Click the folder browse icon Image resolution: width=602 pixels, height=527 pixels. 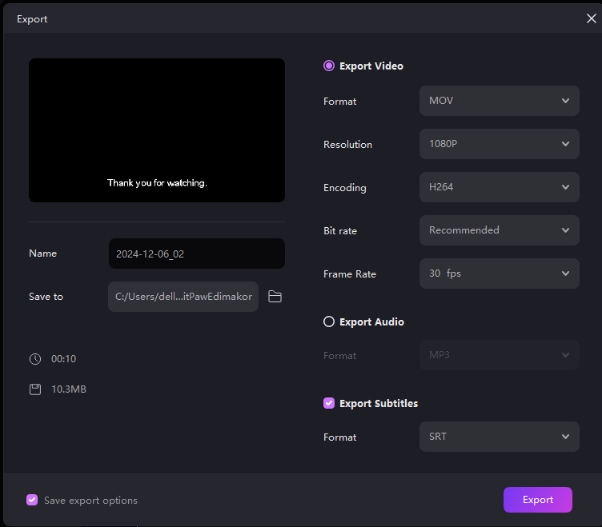pyautogui.click(x=275, y=297)
